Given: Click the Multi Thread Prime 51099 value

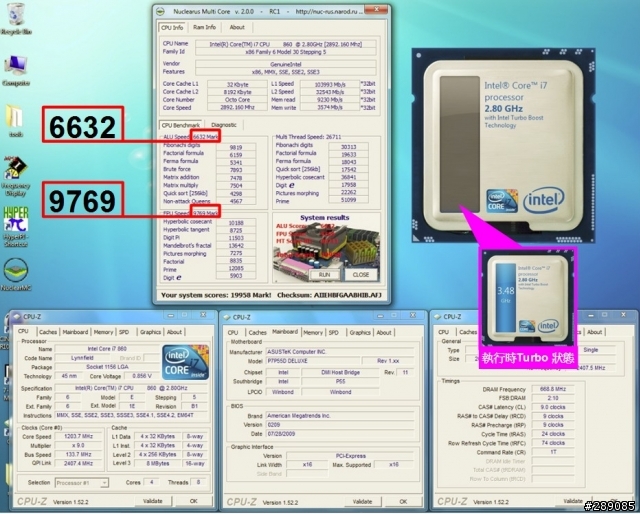Looking at the screenshot, I should (x=348, y=200).
